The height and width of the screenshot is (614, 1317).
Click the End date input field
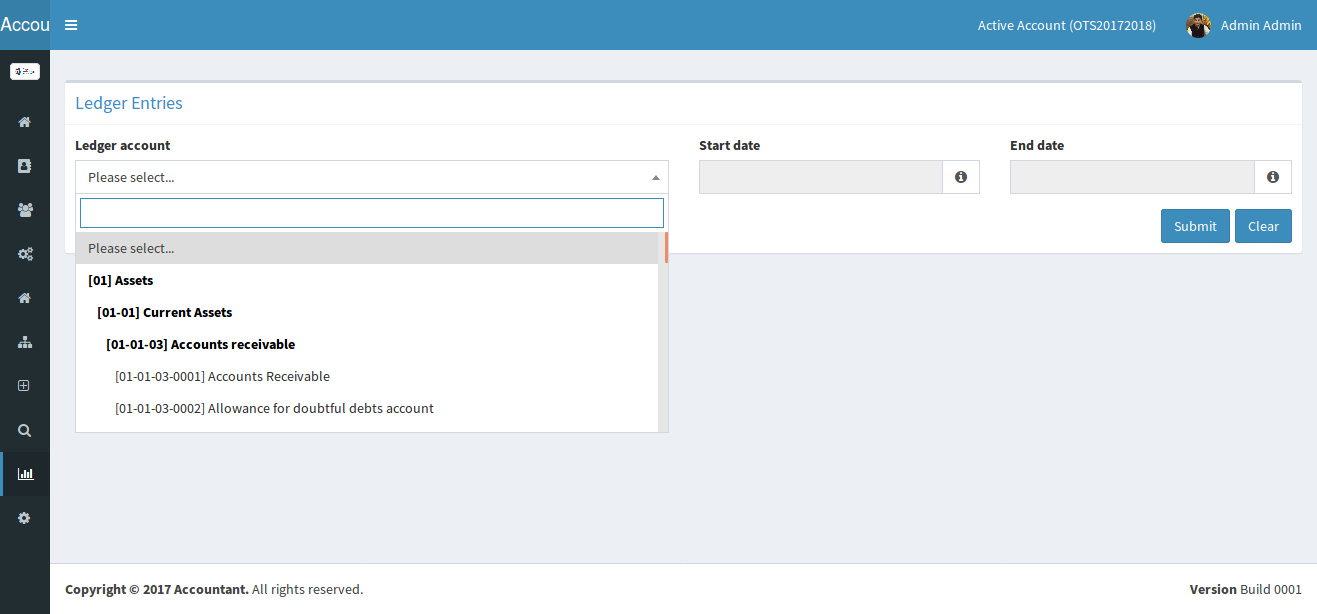1132,177
